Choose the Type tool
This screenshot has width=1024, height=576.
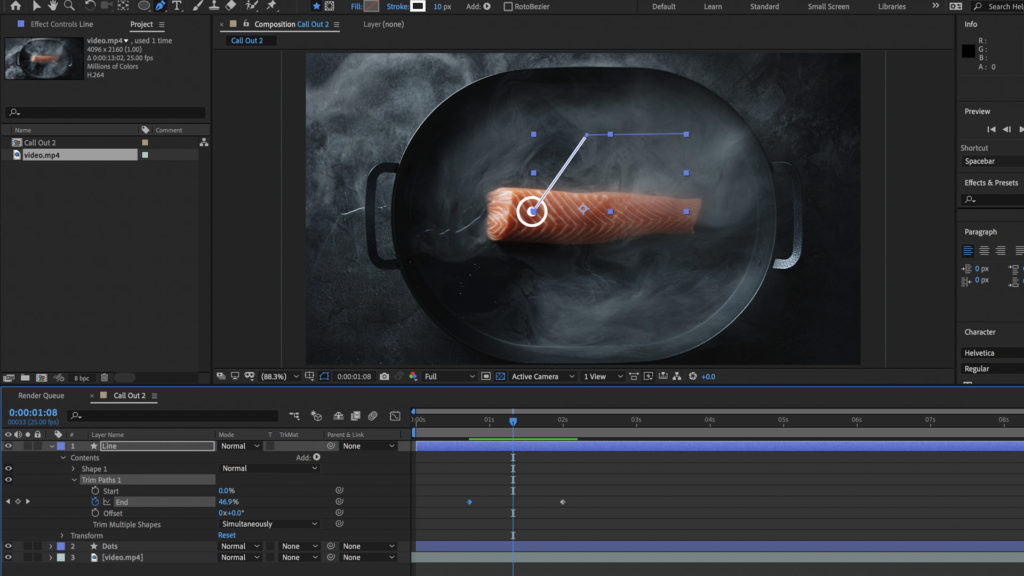click(x=178, y=6)
